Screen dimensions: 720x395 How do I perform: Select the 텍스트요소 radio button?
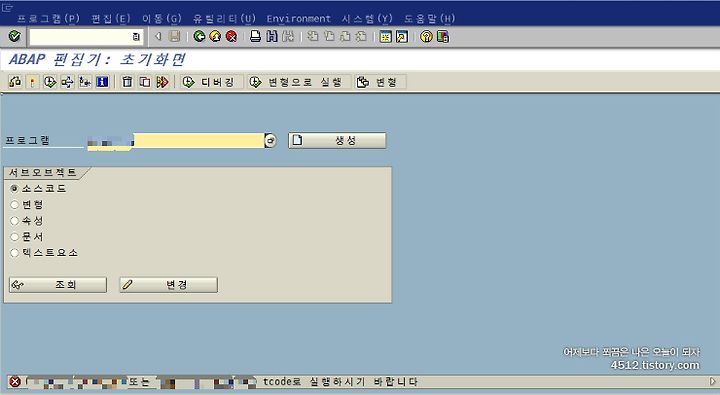[14, 253]
